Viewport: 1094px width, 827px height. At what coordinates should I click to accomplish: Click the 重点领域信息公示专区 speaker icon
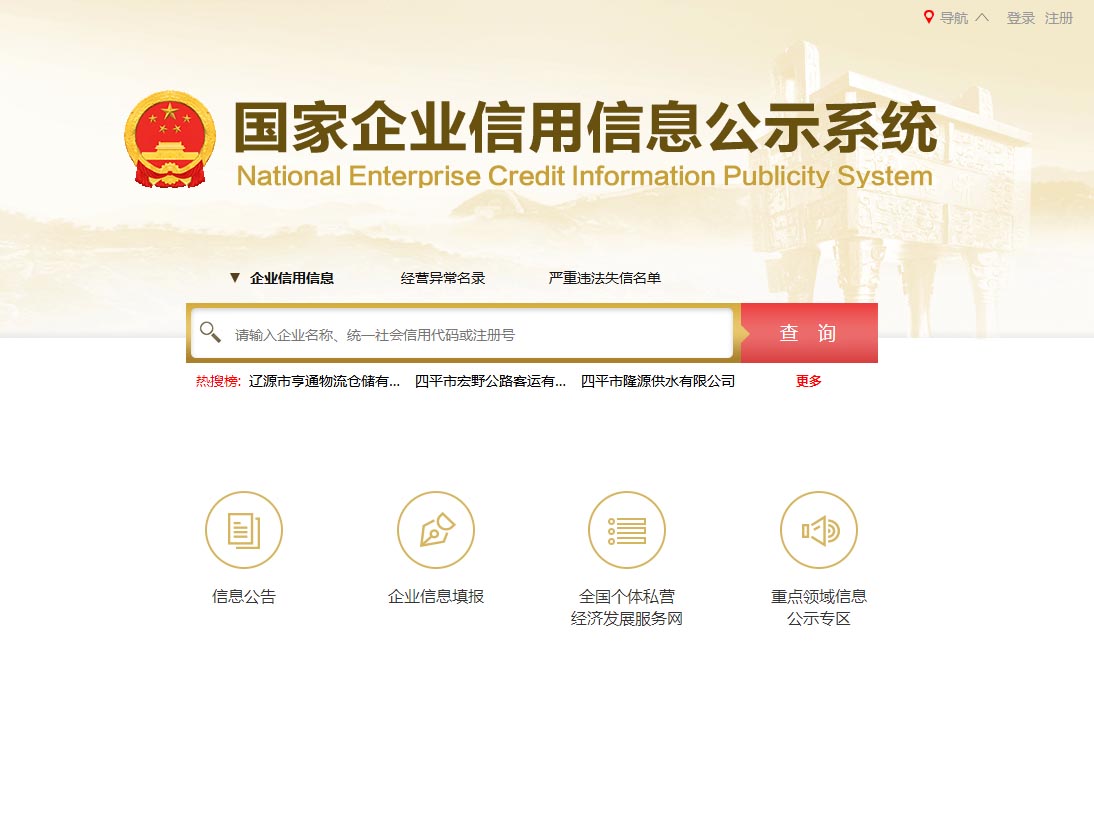coord(818,530)
